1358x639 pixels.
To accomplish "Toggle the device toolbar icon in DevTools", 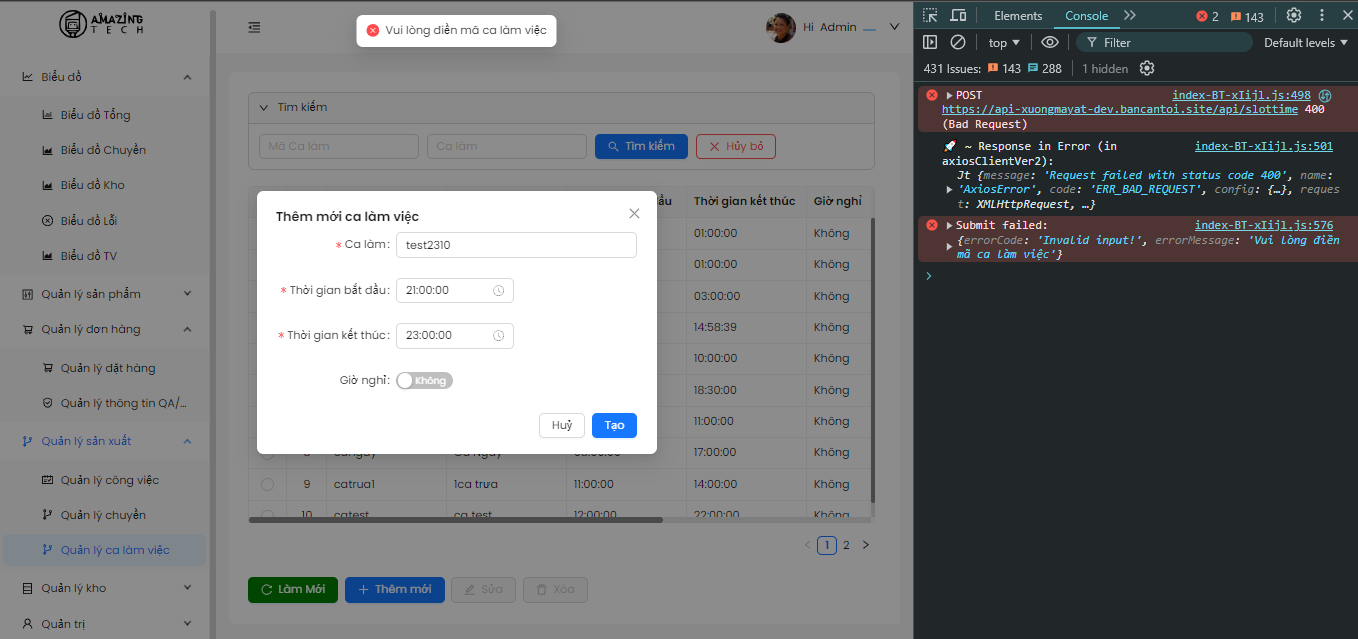I will click(958, 15).
